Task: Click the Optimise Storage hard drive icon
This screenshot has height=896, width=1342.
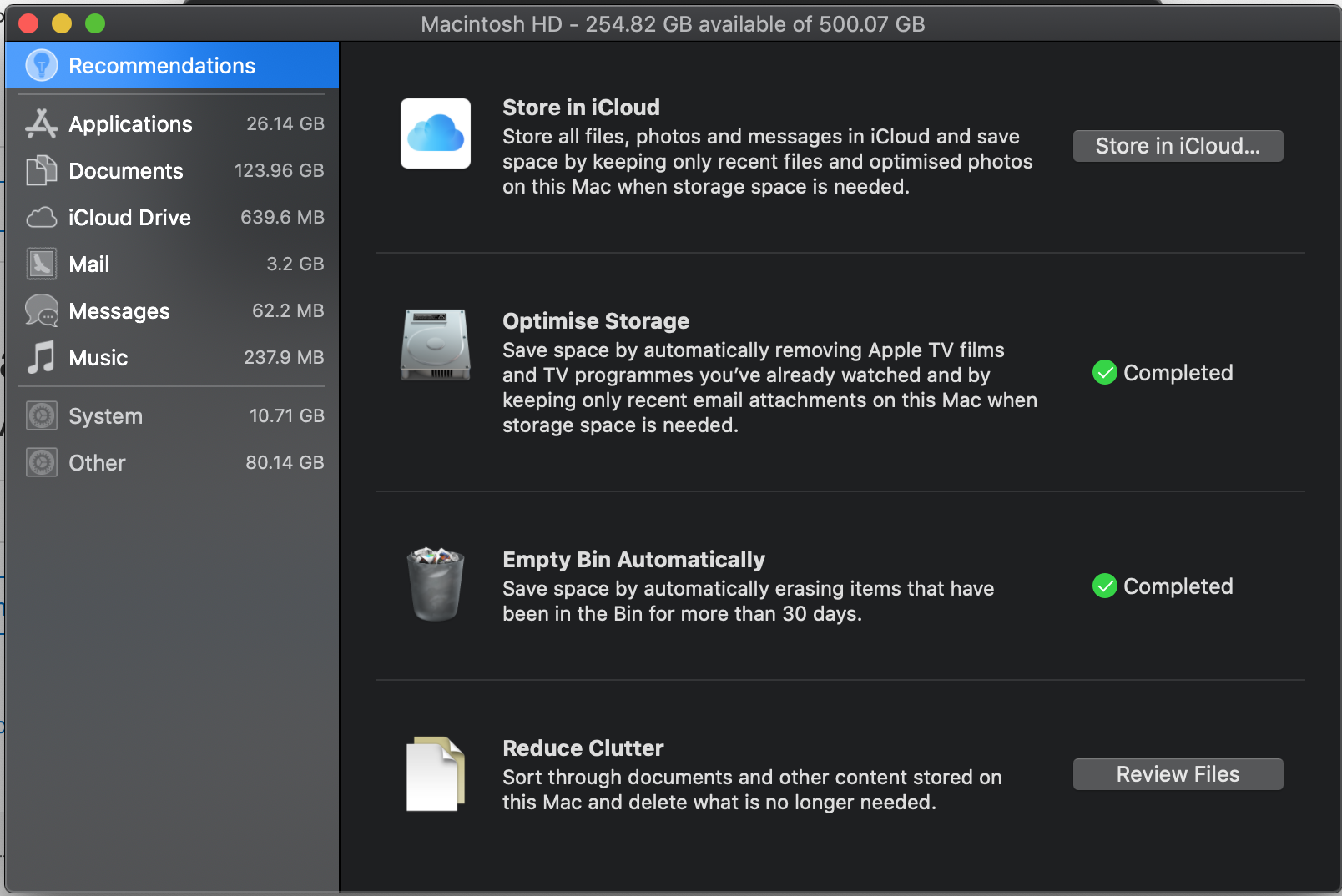Action: (x=435, y=345)
